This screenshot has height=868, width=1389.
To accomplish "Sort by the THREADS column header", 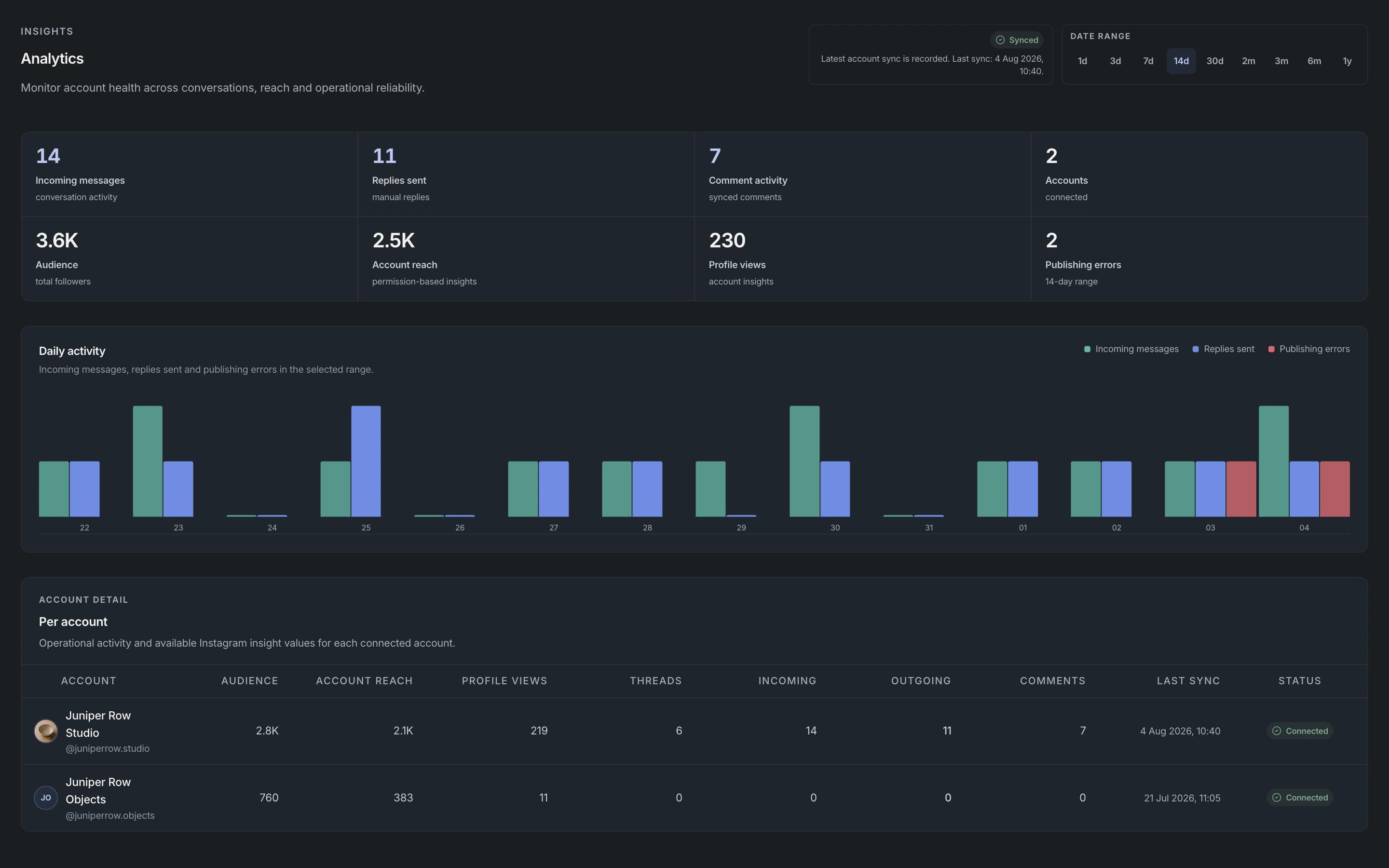I will click(x=655, y=681).
